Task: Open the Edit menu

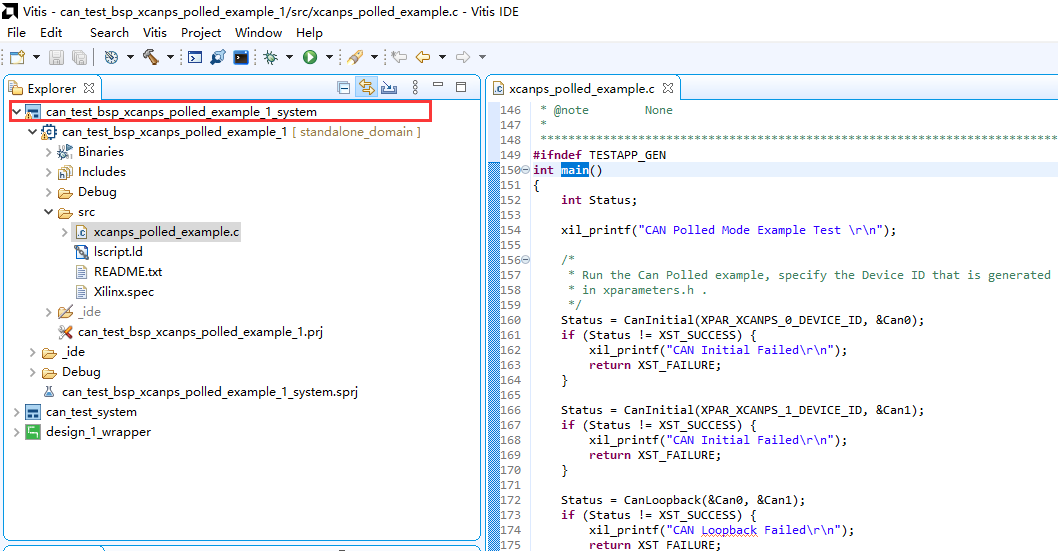Action: (x=51, y=32)
